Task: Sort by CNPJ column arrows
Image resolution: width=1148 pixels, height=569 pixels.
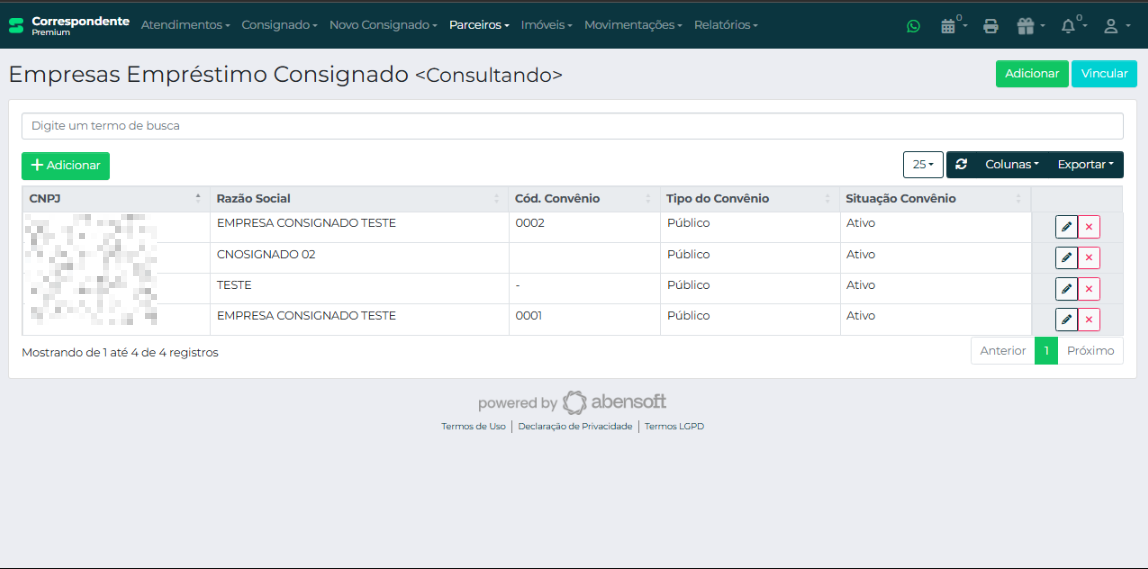Action: 198,198
